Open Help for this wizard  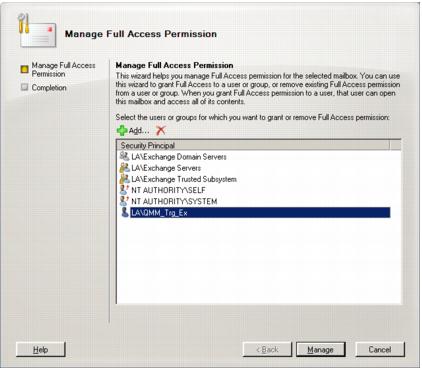[x=40, y=350]
